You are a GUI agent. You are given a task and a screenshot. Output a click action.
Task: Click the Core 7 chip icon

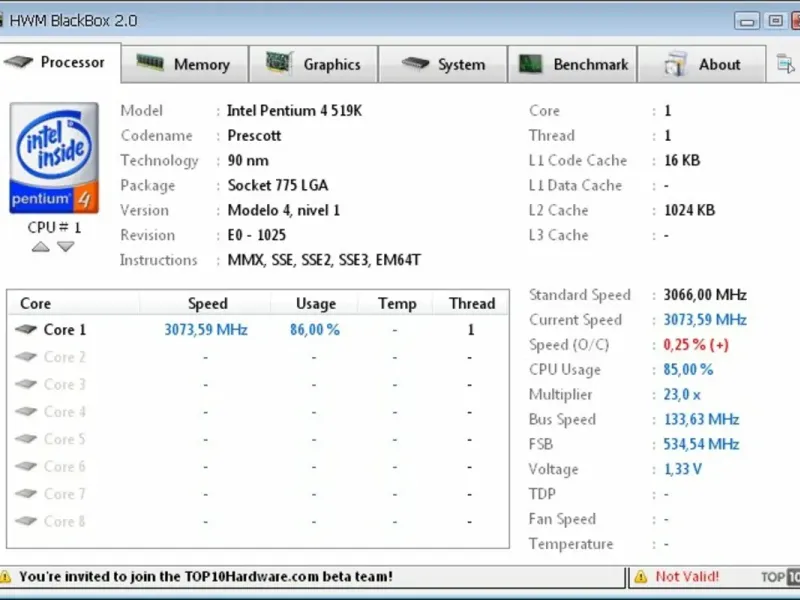[26, 493]
